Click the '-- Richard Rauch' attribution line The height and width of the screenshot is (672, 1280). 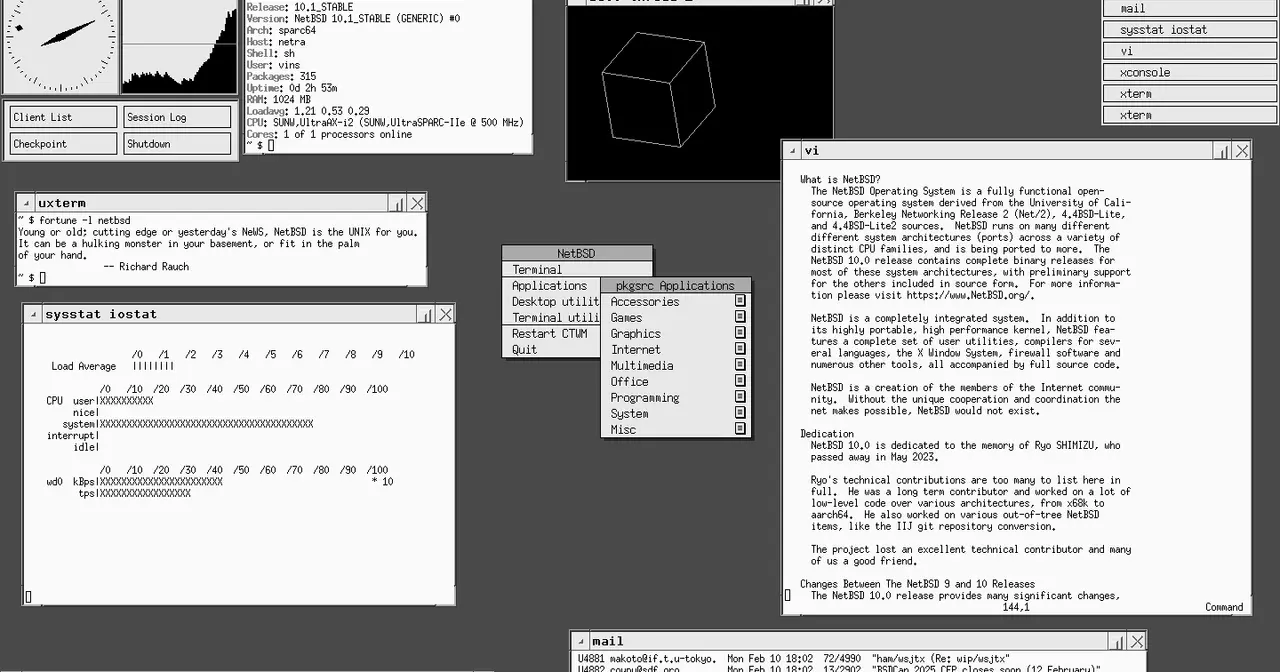pyautogui.click(x=146, y=266)
